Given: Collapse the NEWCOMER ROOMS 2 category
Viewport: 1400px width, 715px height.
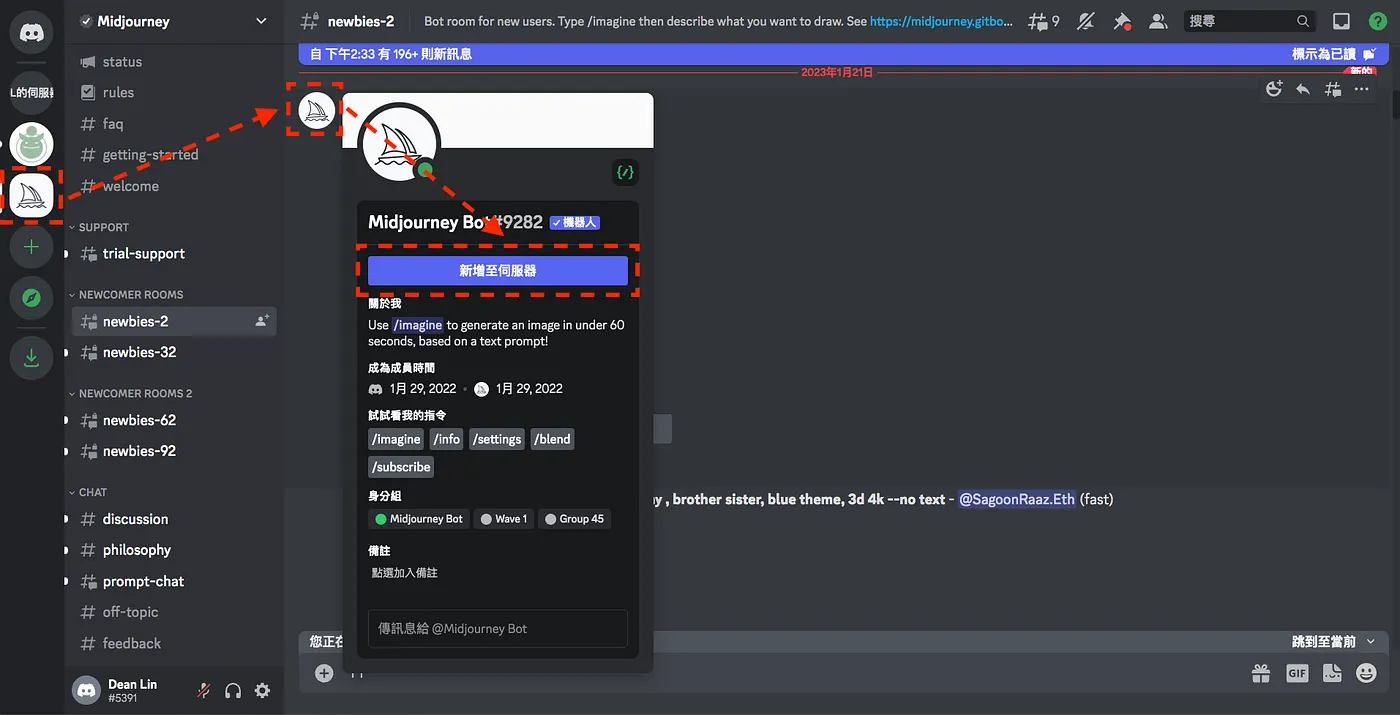Looking at the screenshot, I should [x=131, y=393].
